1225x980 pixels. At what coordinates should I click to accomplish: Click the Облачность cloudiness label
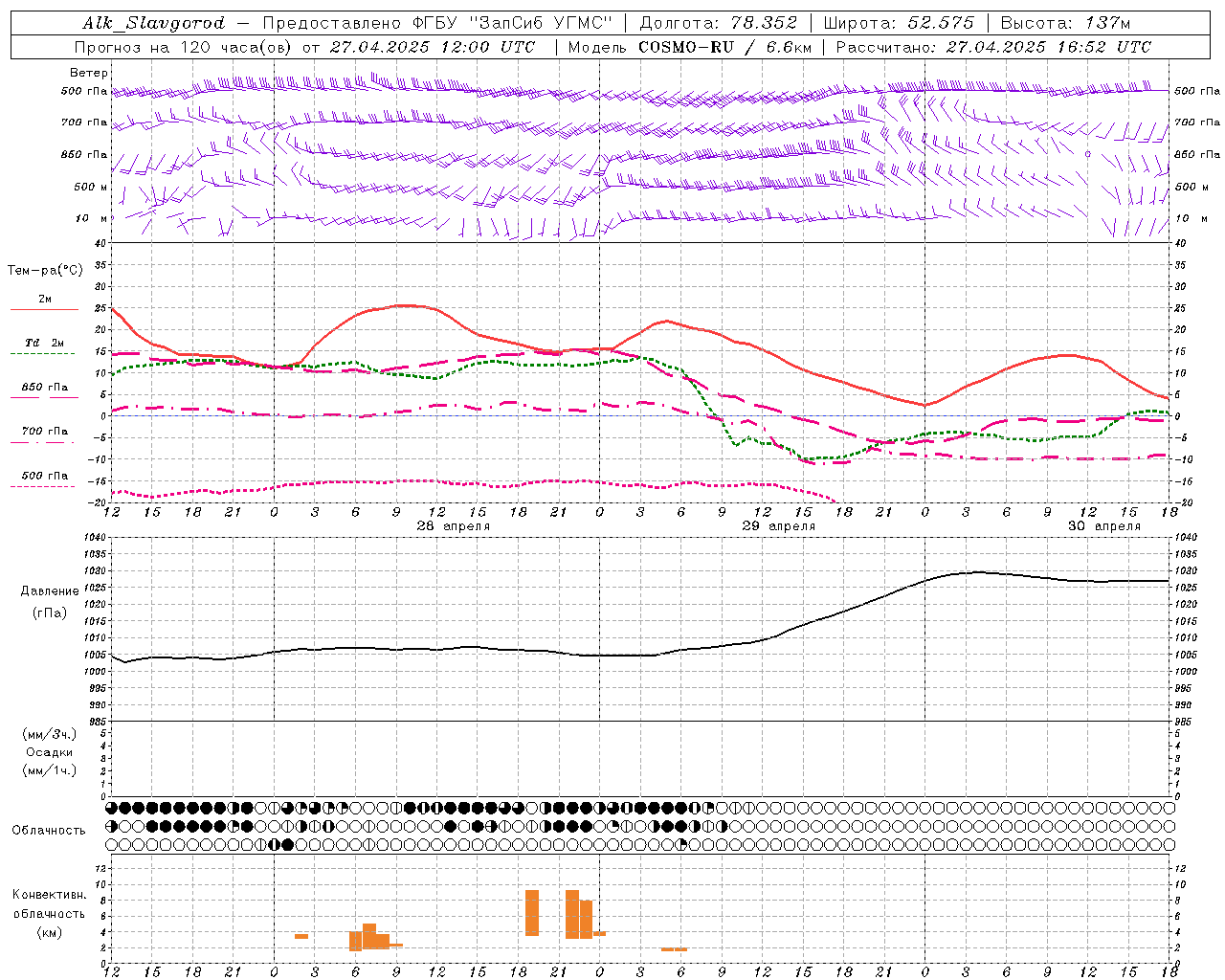[x=49, y=831]
